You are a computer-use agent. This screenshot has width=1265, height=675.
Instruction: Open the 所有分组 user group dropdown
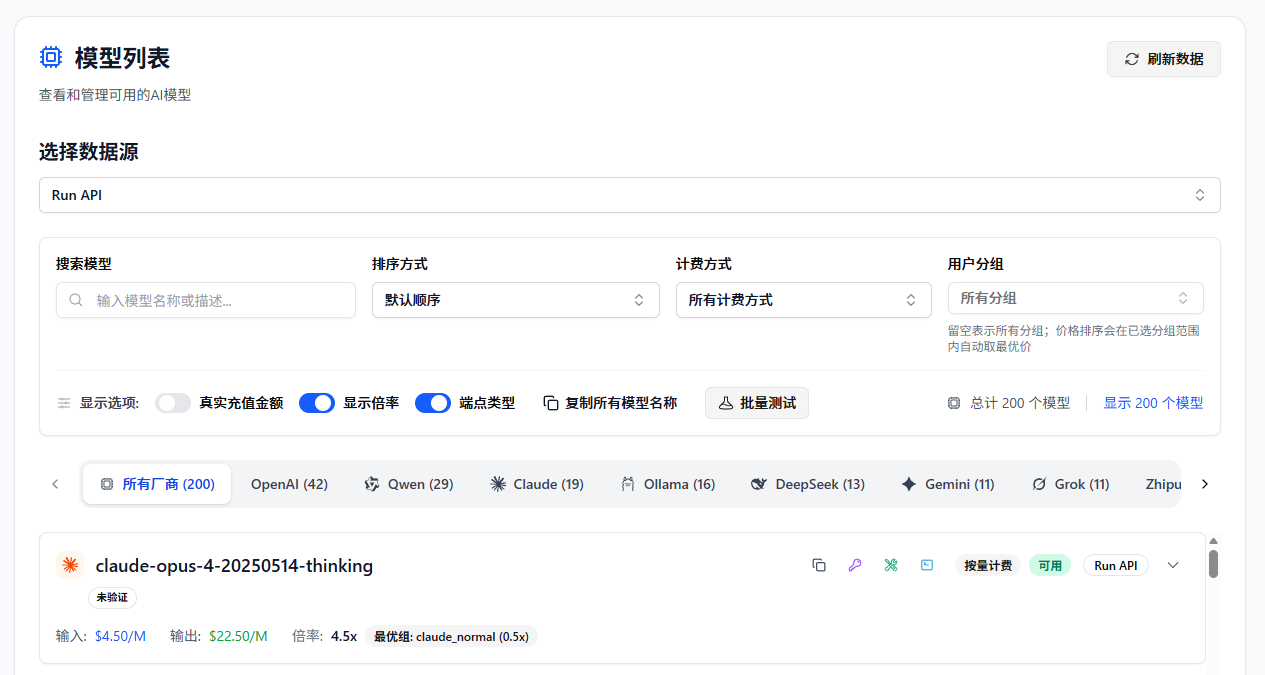click(1075, 298)
